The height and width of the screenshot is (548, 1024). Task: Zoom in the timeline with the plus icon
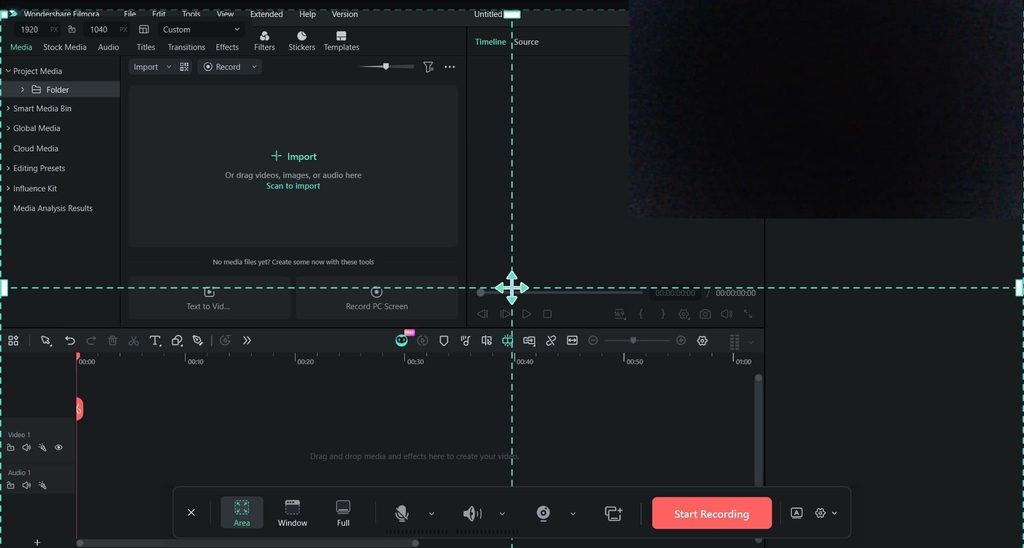(680, 340)
